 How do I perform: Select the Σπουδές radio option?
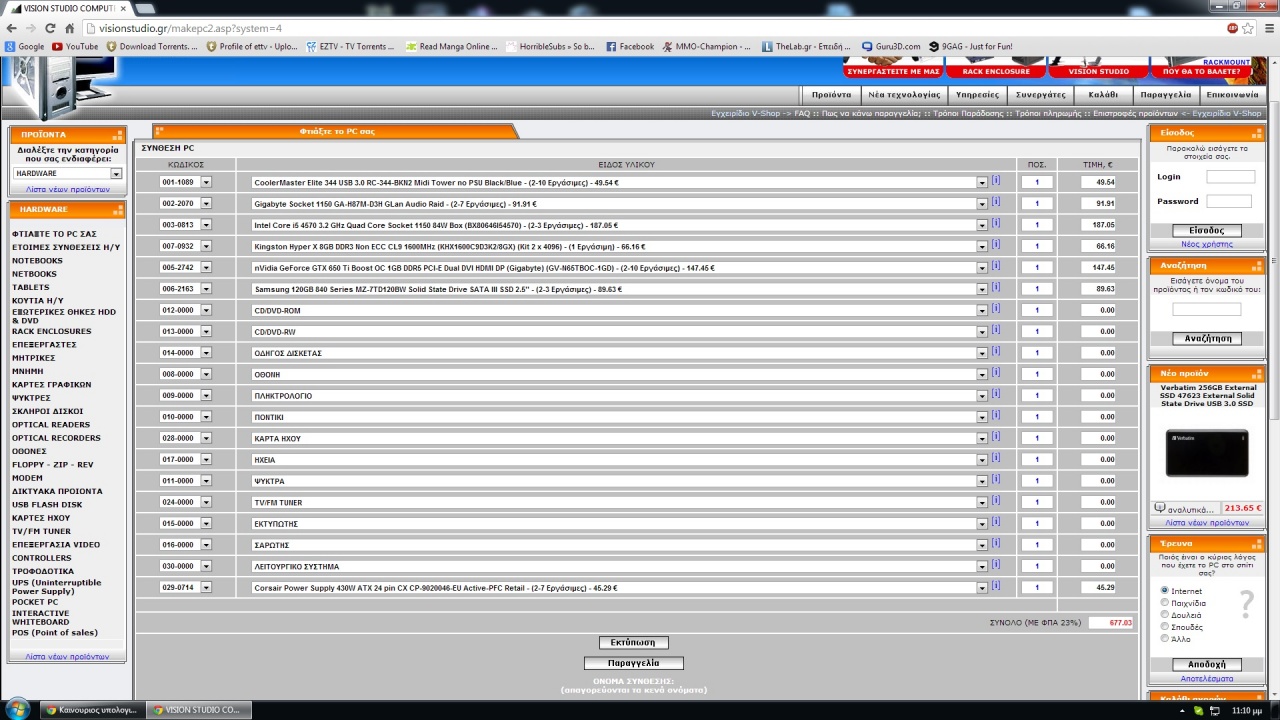point(1165,626)
